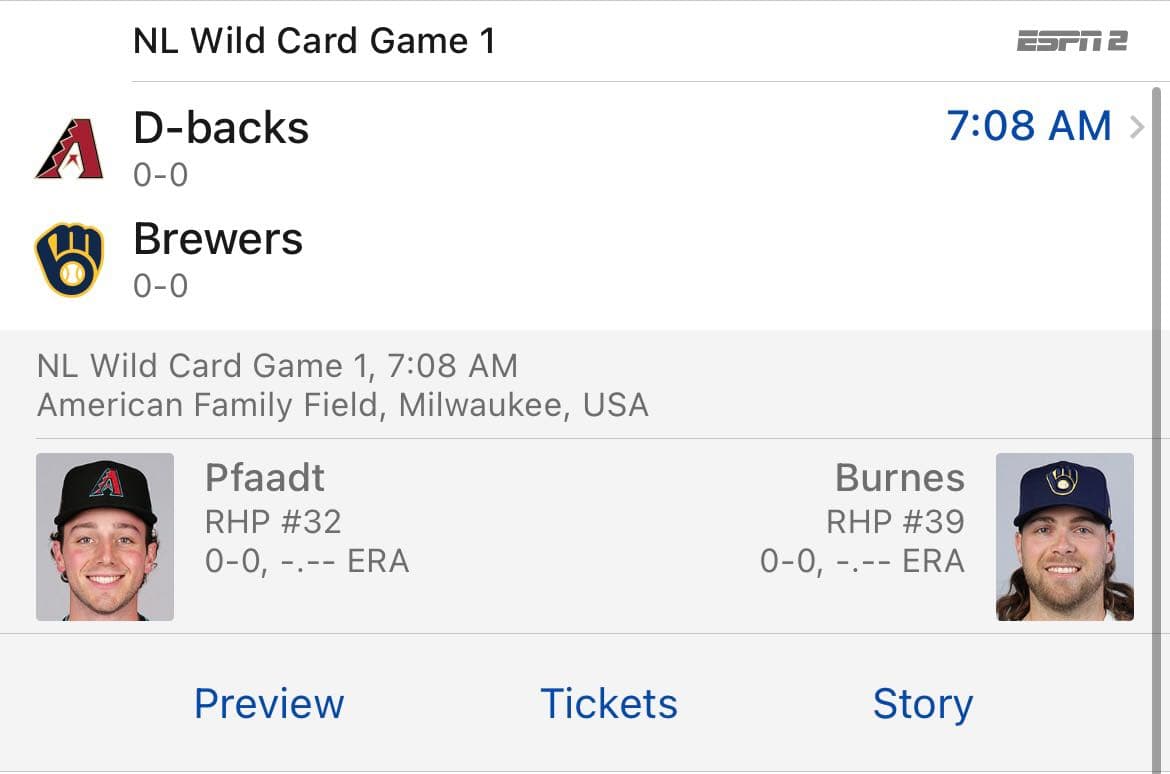Tap the ESPN2 network logo
This screenshot has height=774, width=1170.
pyautogui.click(x=1072, y=41)
